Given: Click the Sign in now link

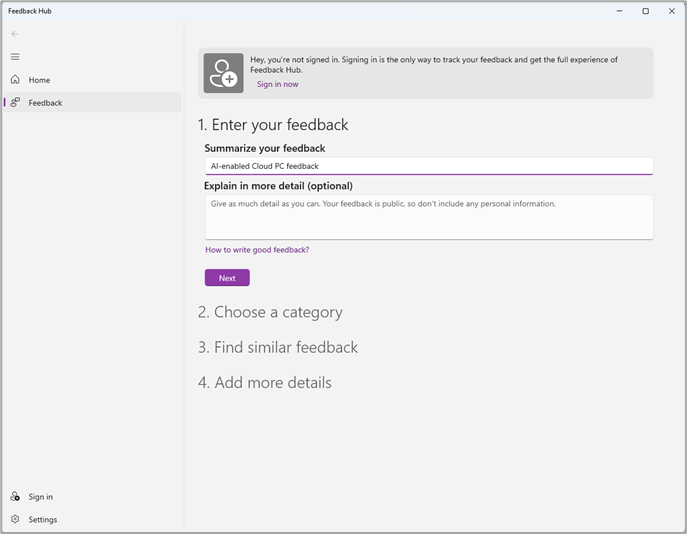Looking at the screenshot, I should (277, 84).
